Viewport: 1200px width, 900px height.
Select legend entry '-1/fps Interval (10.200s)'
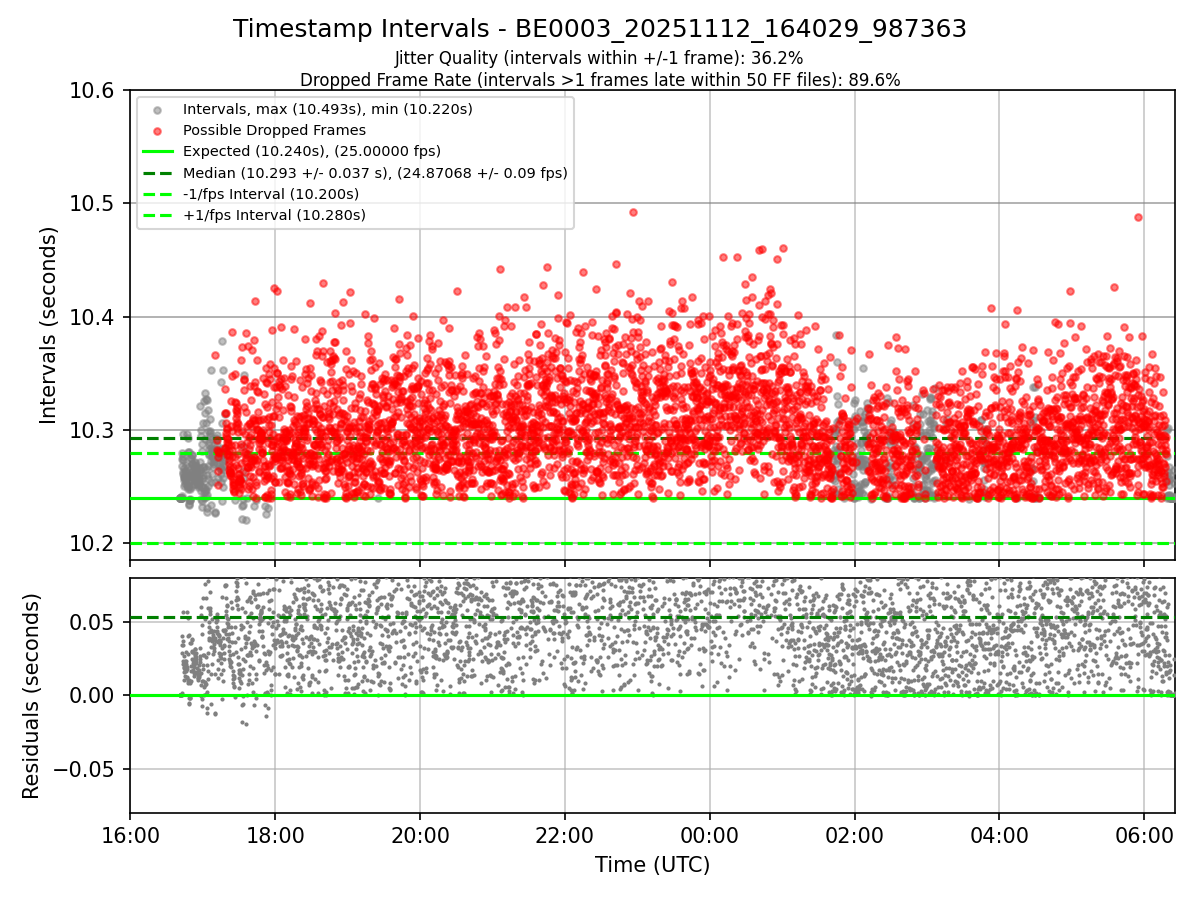point(271,194)
